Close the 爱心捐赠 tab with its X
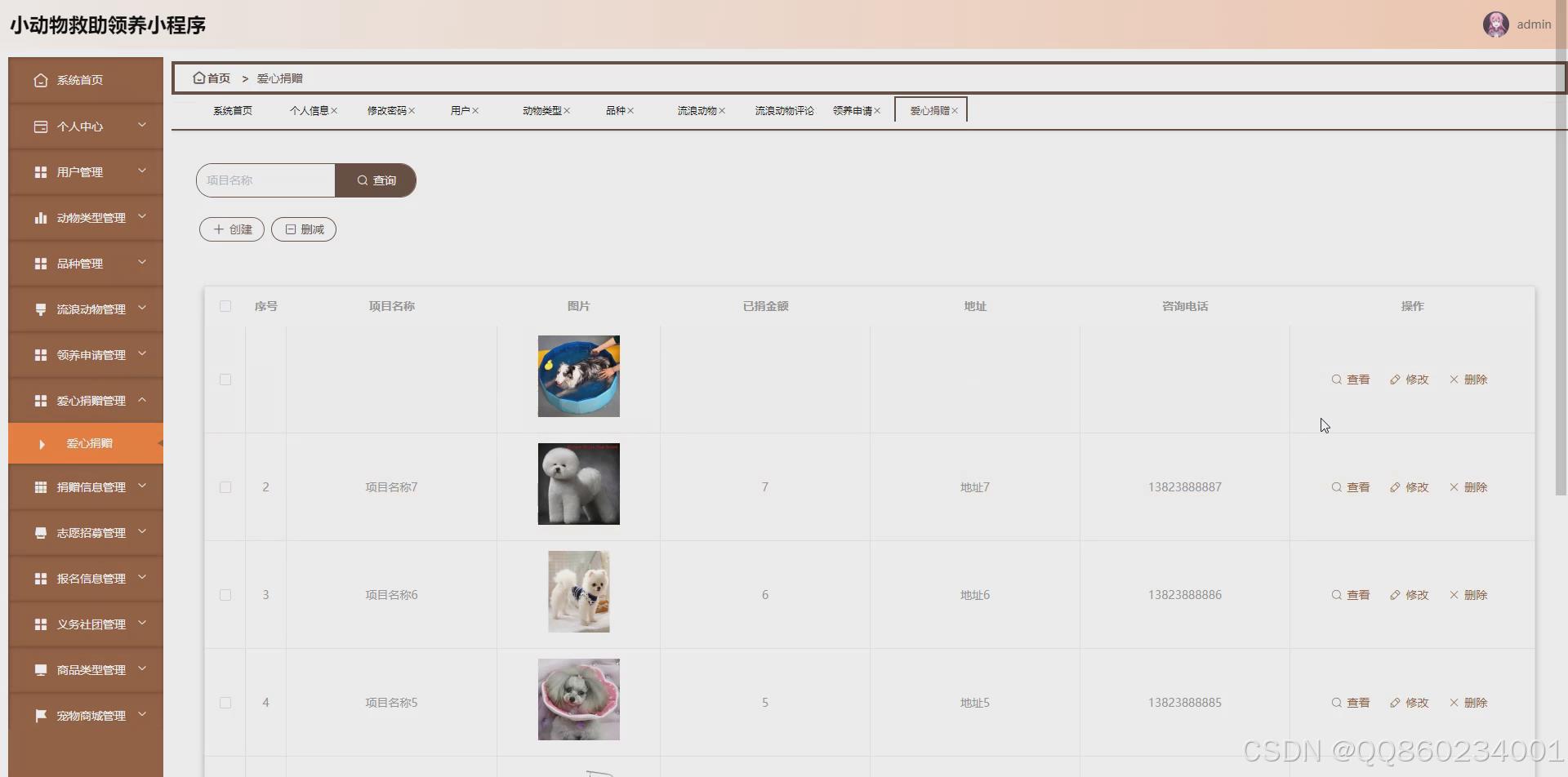This screenshot has width=1568, height=777. coord(955,111)
